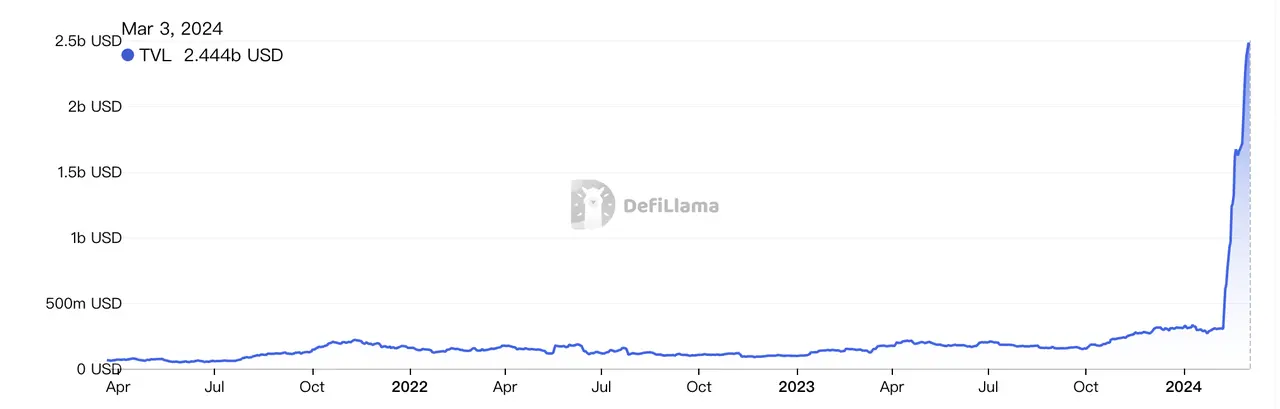Screen dimensions: 1280x409
Task: Click the Mar 3, 2024 date label
Action: (172, 29)
